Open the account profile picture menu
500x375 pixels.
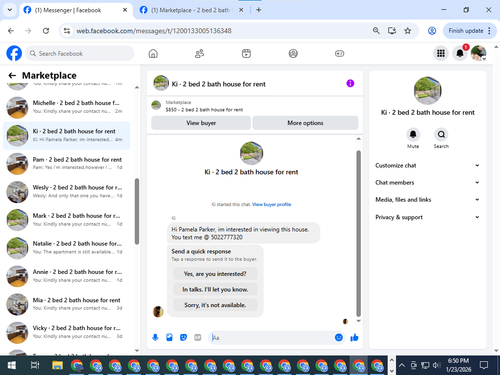tap(479, 53)
